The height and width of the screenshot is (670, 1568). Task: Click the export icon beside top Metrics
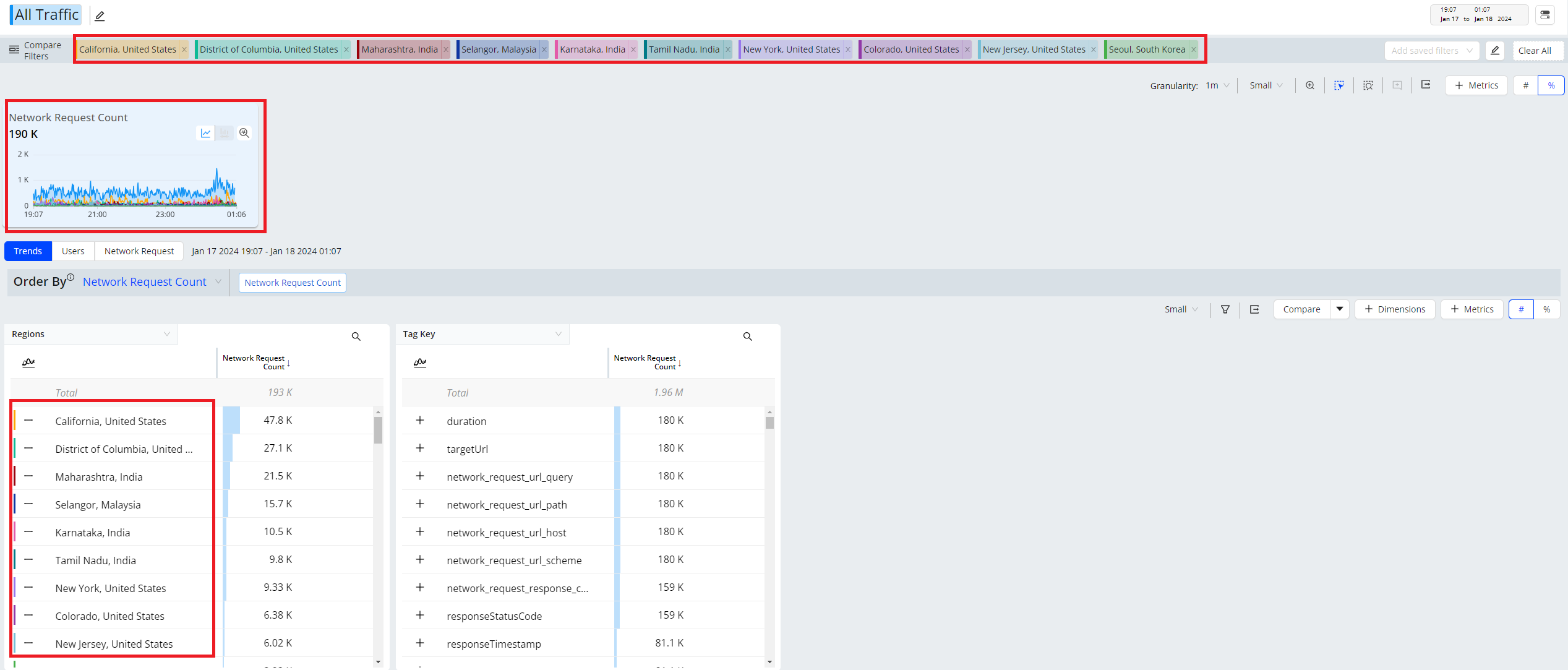[x=1426, y=85]
